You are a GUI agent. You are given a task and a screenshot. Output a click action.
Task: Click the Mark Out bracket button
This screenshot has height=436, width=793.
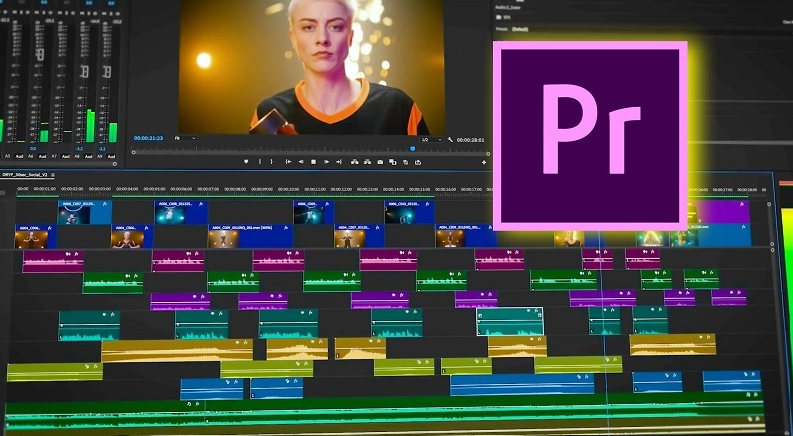click(x=272, y=162)
